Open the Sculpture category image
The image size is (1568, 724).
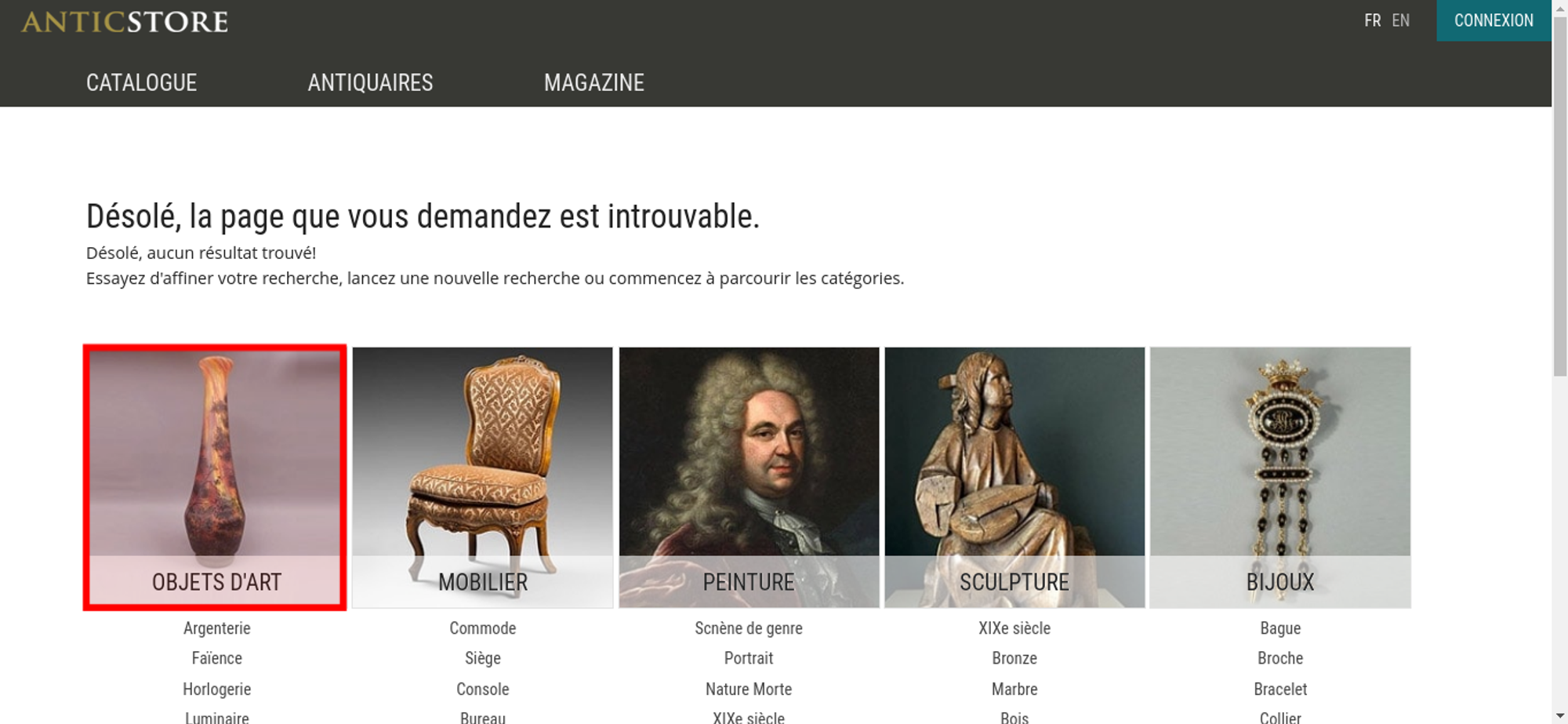click(x=1014, y=477)
